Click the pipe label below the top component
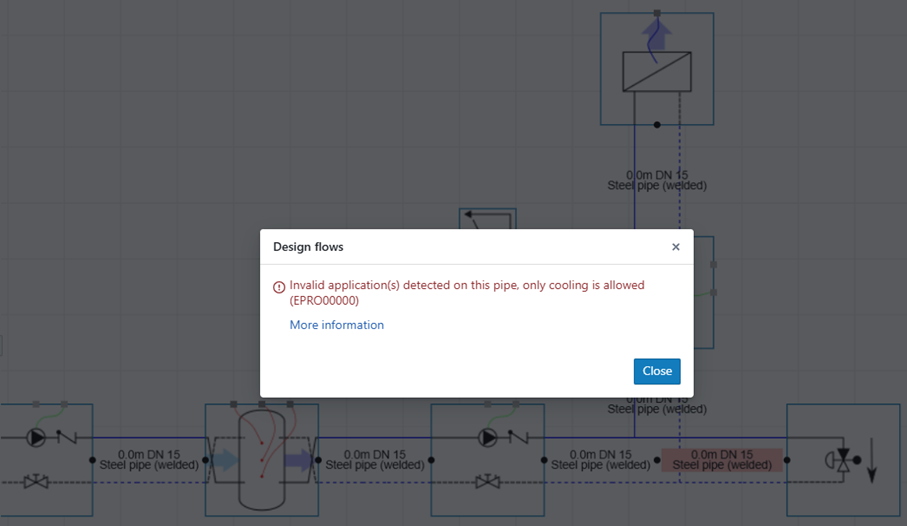The height and width of the screenshot is (526, 907). 656,180
